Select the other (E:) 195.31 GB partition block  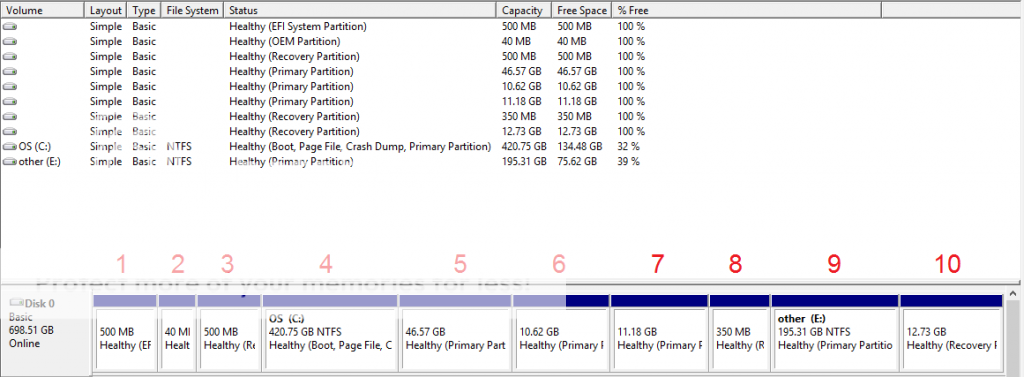835,333
